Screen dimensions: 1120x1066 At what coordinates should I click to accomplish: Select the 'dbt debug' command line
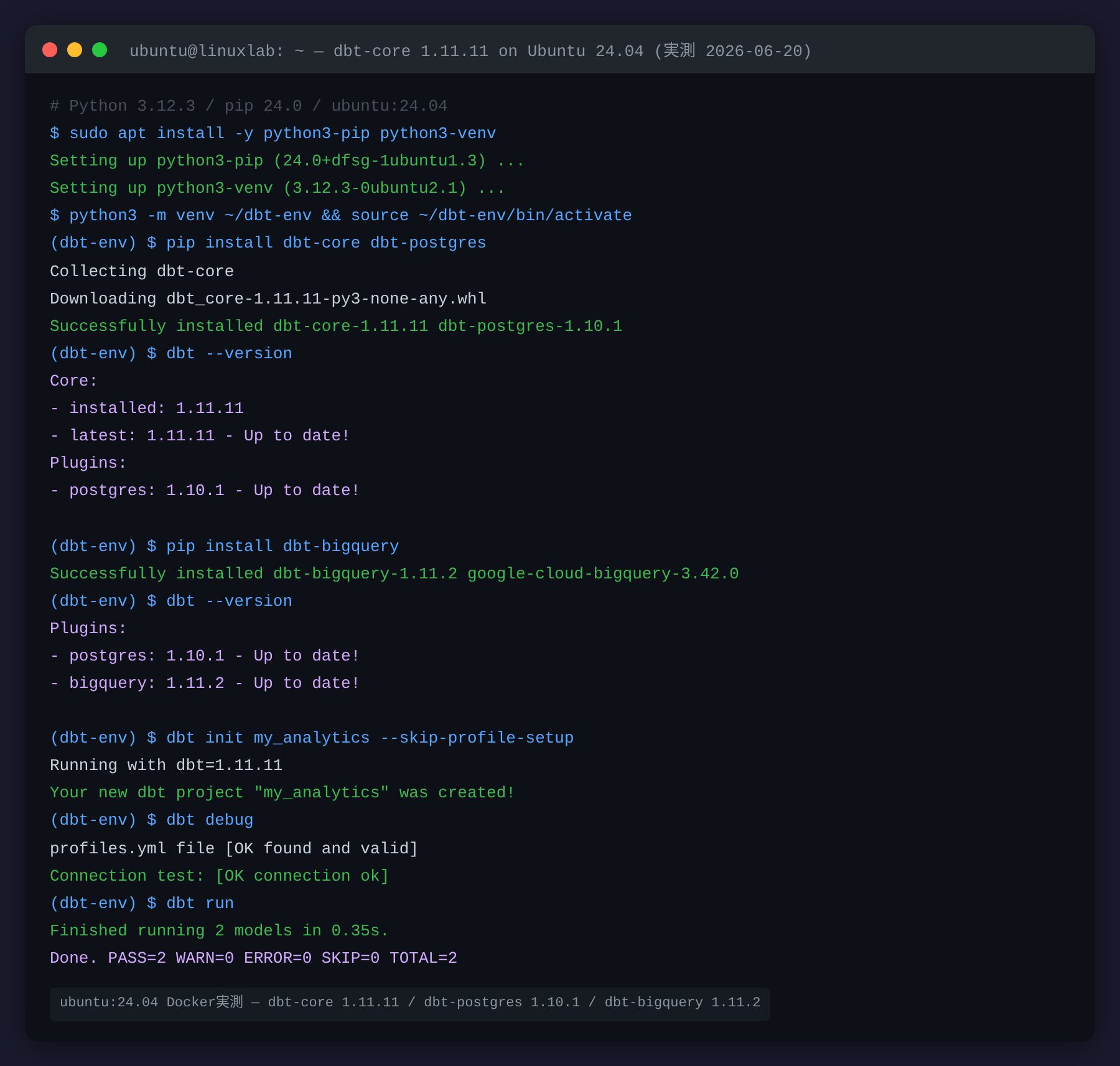(x=152, y=820)
